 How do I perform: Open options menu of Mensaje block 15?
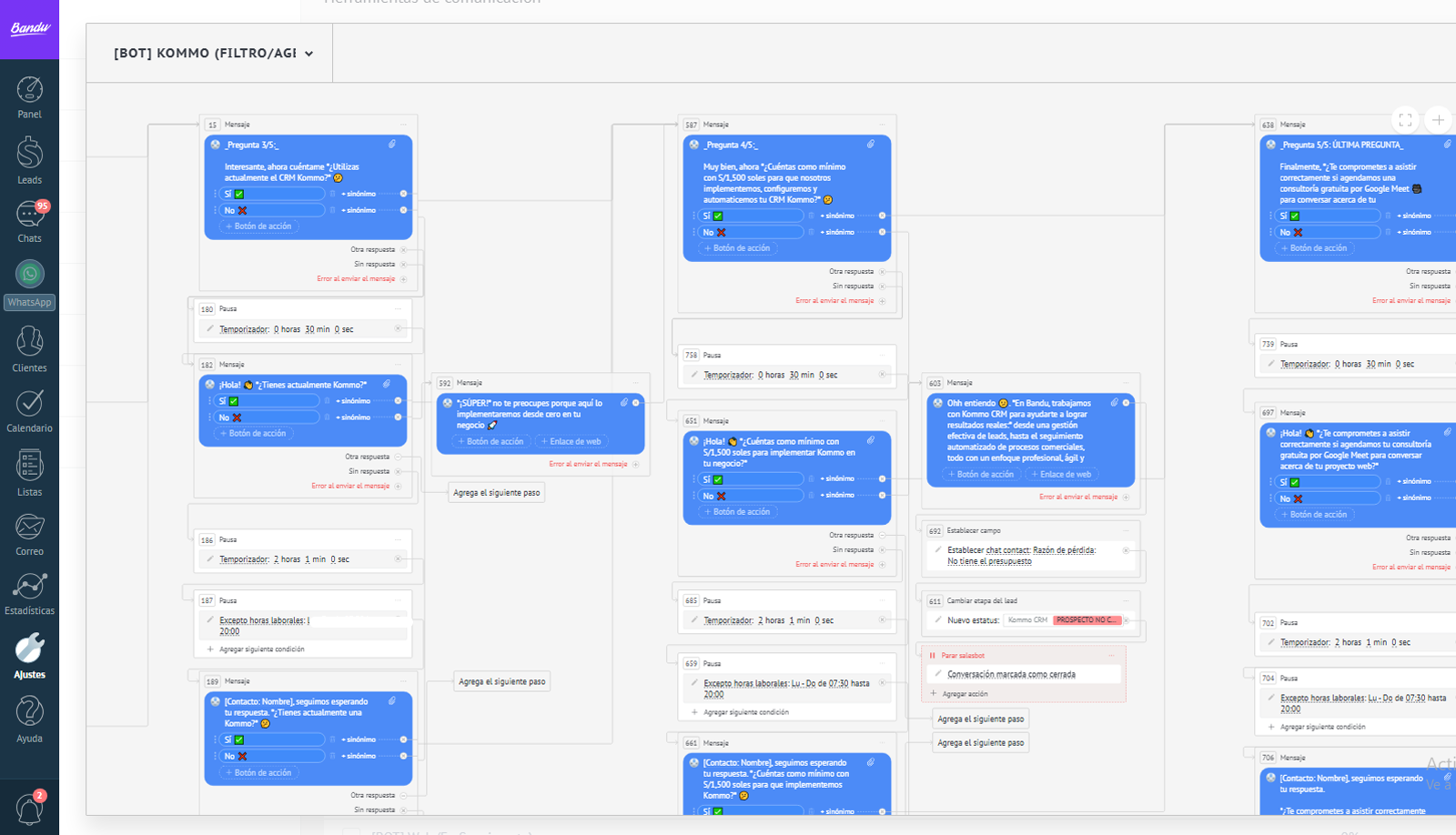click(403, 125)
